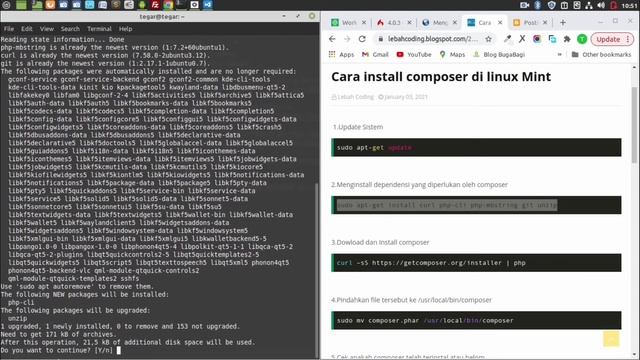
Task: Click the yellow back-to-top button on the page
Action: tap(611, 339)
